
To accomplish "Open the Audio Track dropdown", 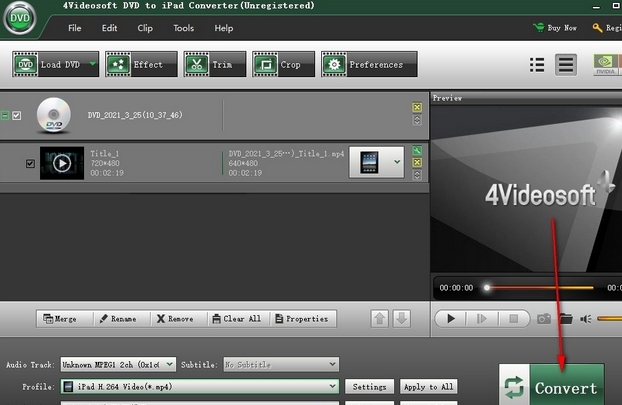I will (118, 364).
